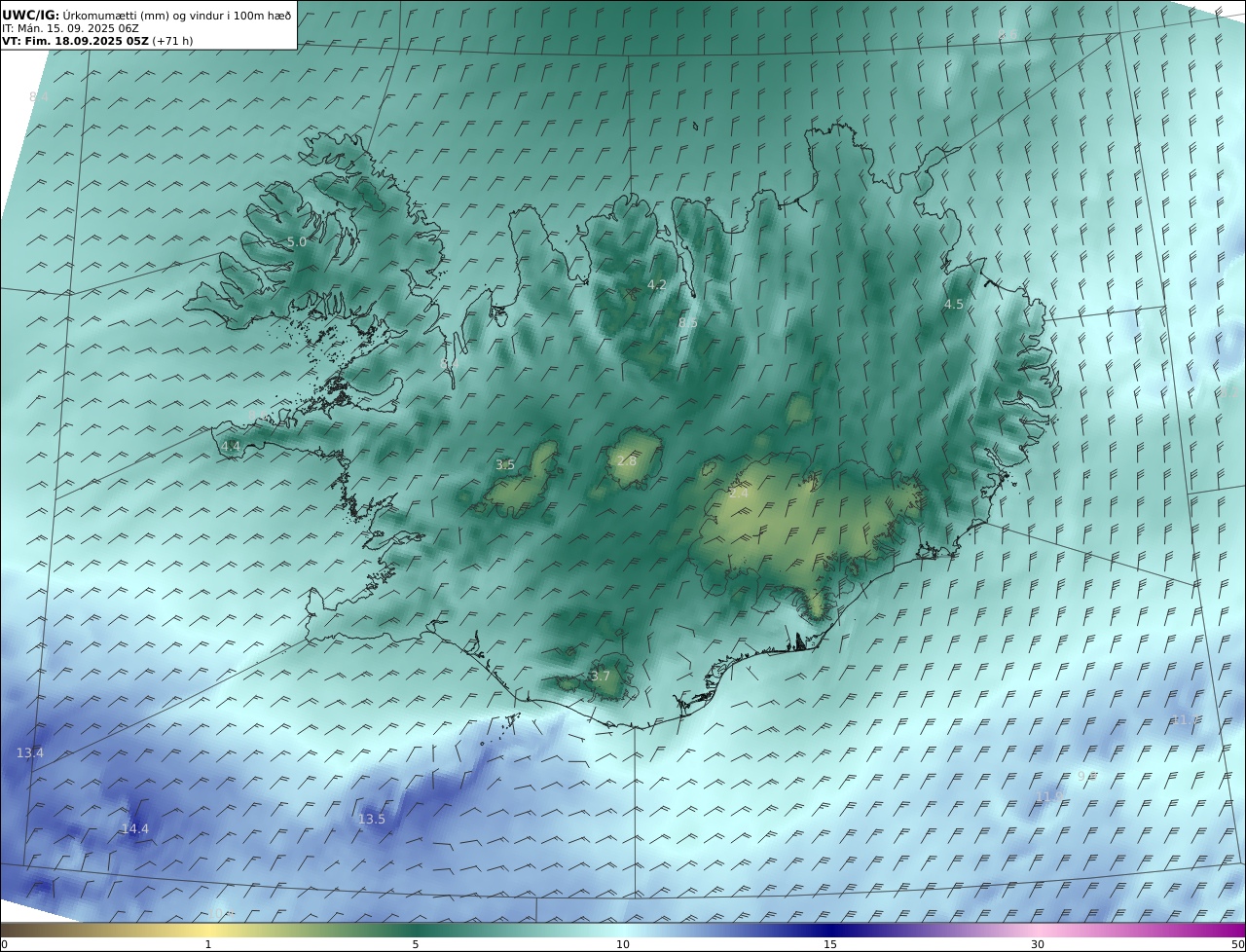Click the 3.5 value on the western glacier
Viewport: 1246px width, 952px height.
pyautogui.click(x=505, y=464)
